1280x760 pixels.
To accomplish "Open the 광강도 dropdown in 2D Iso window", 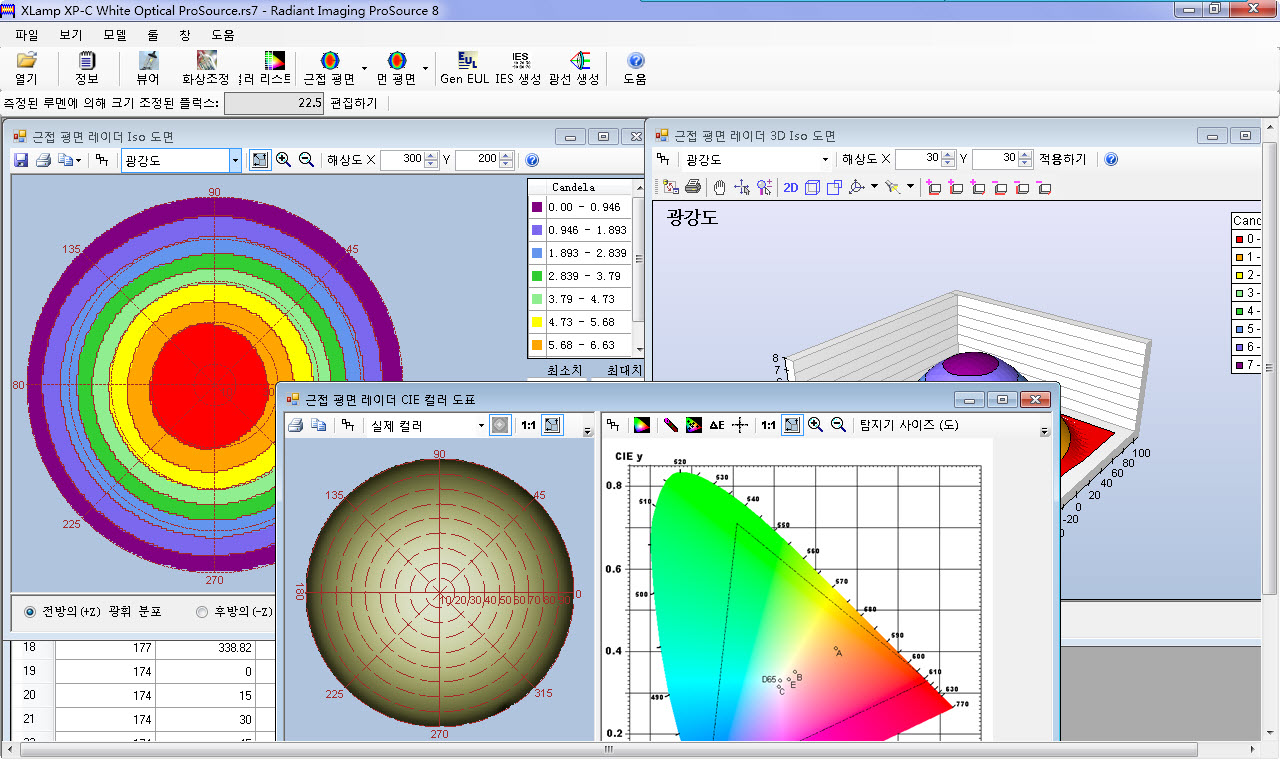I will [x=235, y=160].
